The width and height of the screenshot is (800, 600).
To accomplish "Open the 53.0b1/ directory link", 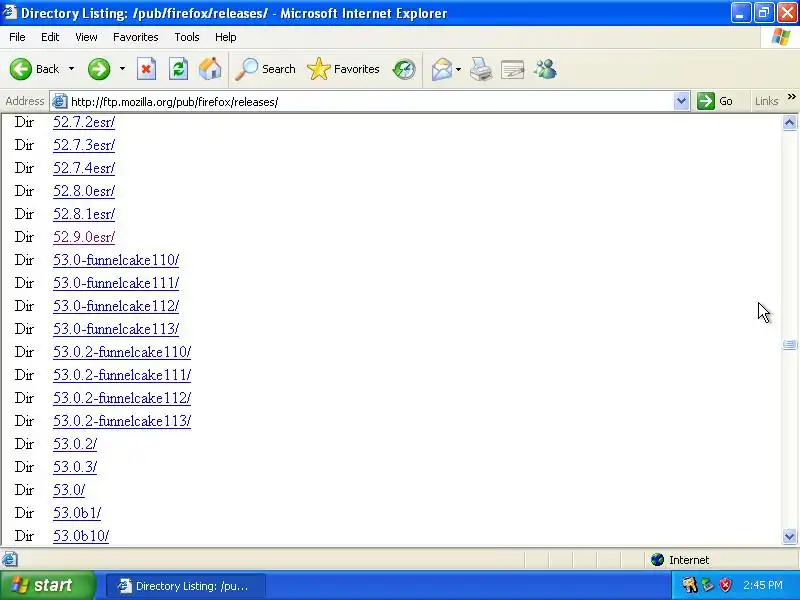I will click(77, 513).
